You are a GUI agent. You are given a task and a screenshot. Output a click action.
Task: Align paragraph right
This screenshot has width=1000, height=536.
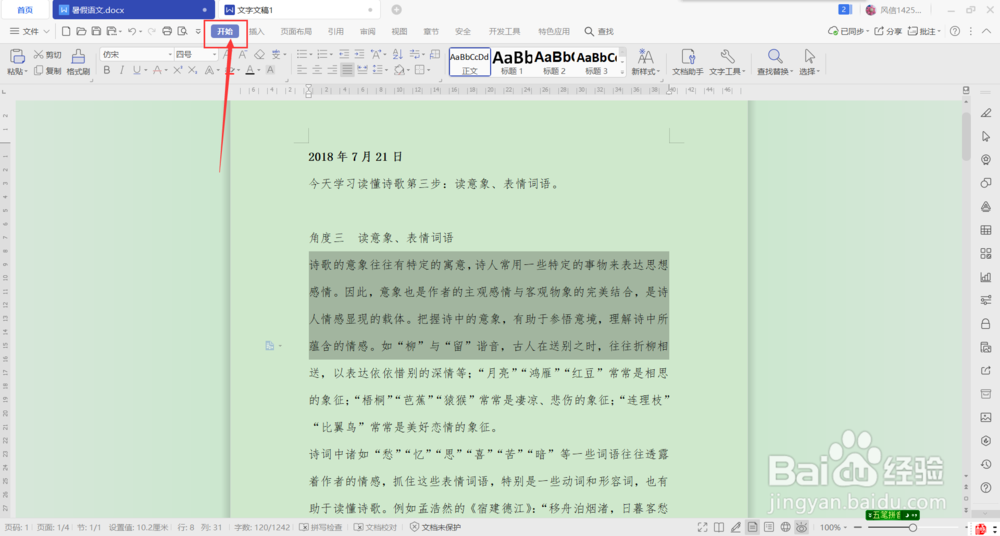332,70
